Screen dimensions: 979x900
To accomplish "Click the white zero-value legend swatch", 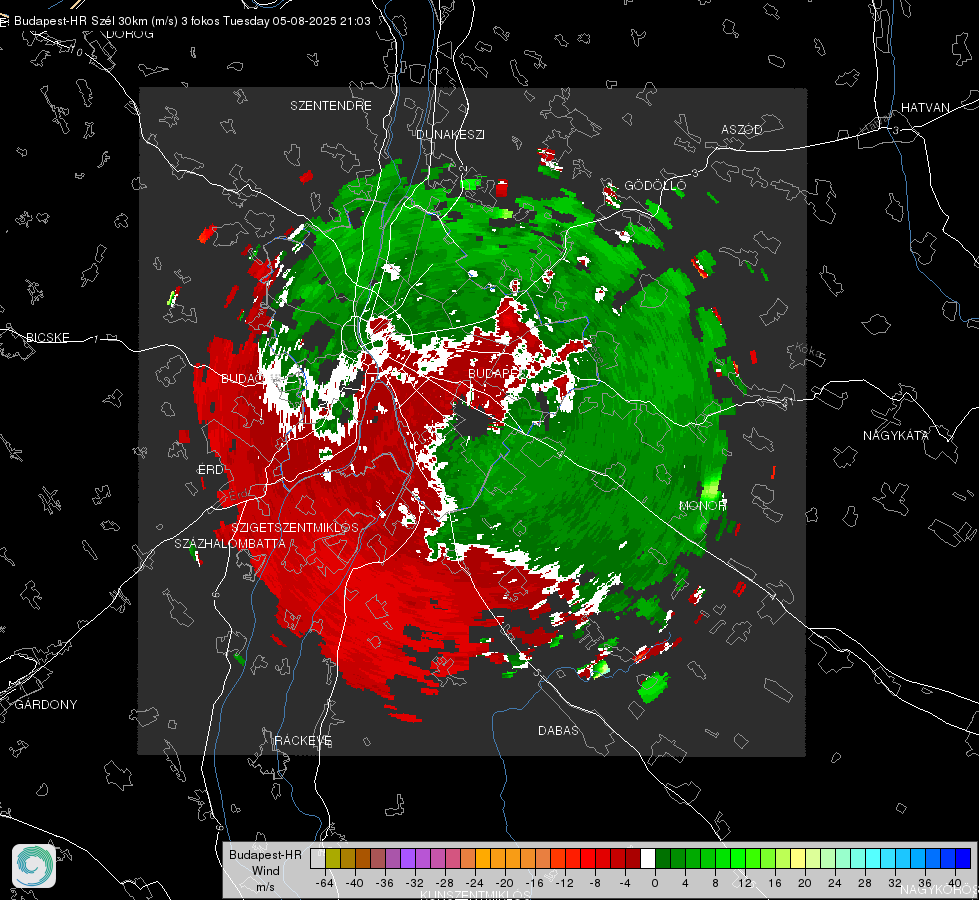I will click(648, 858).
